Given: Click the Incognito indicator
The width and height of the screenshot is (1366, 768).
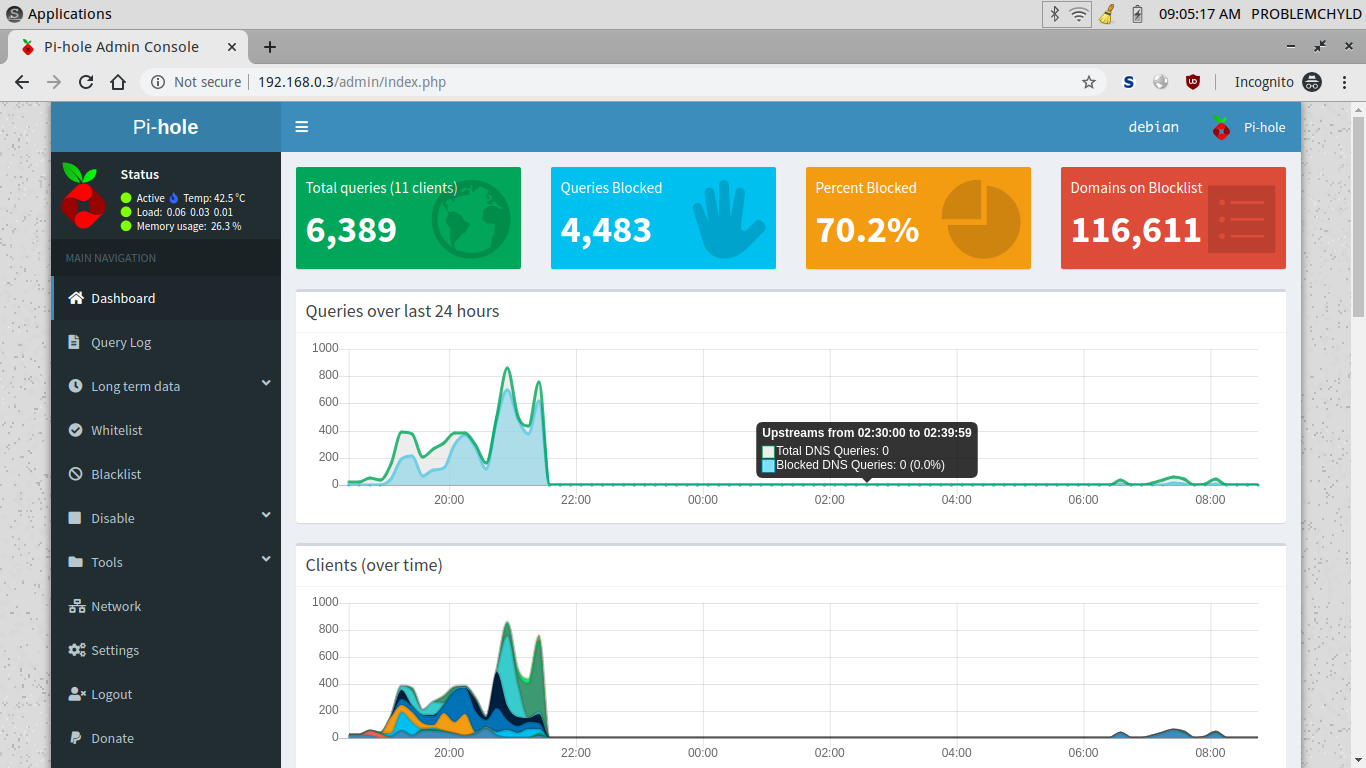Looking at the screenshot, I should pyautogui.click(x=1278, y=82).
